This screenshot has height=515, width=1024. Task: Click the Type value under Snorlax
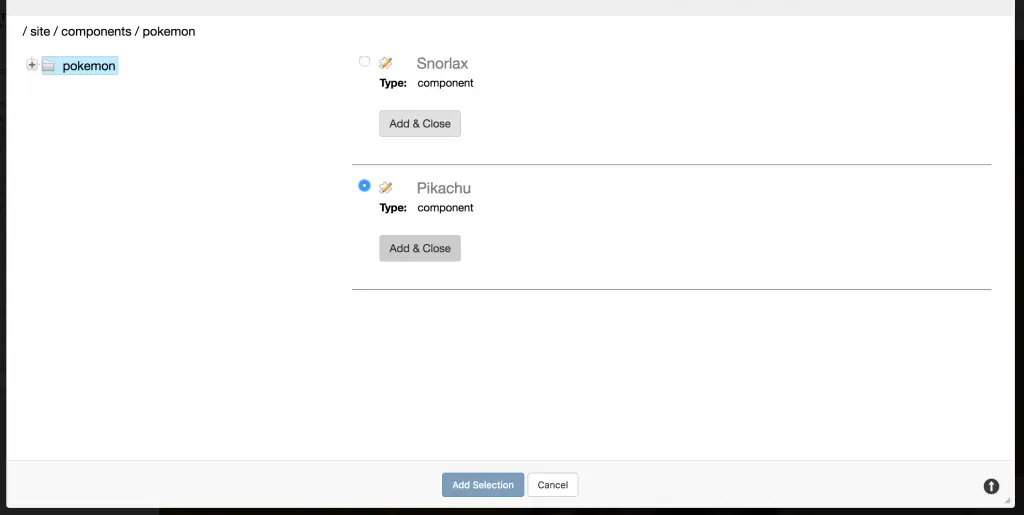tap(445, 83)
